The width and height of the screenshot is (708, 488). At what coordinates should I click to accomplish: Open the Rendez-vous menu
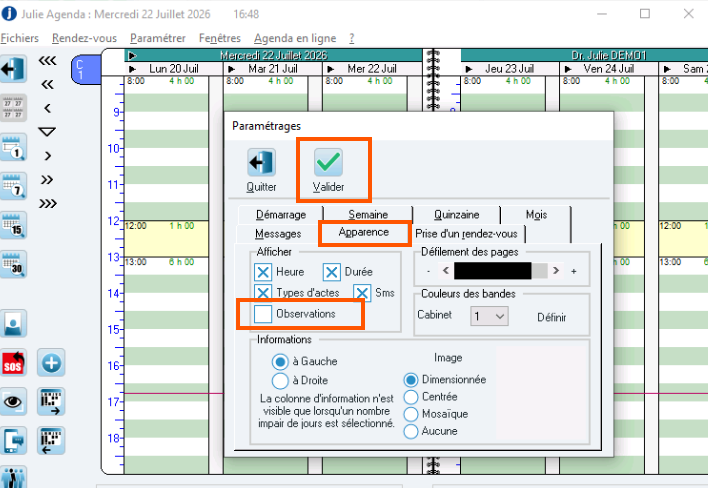point(84,38)
